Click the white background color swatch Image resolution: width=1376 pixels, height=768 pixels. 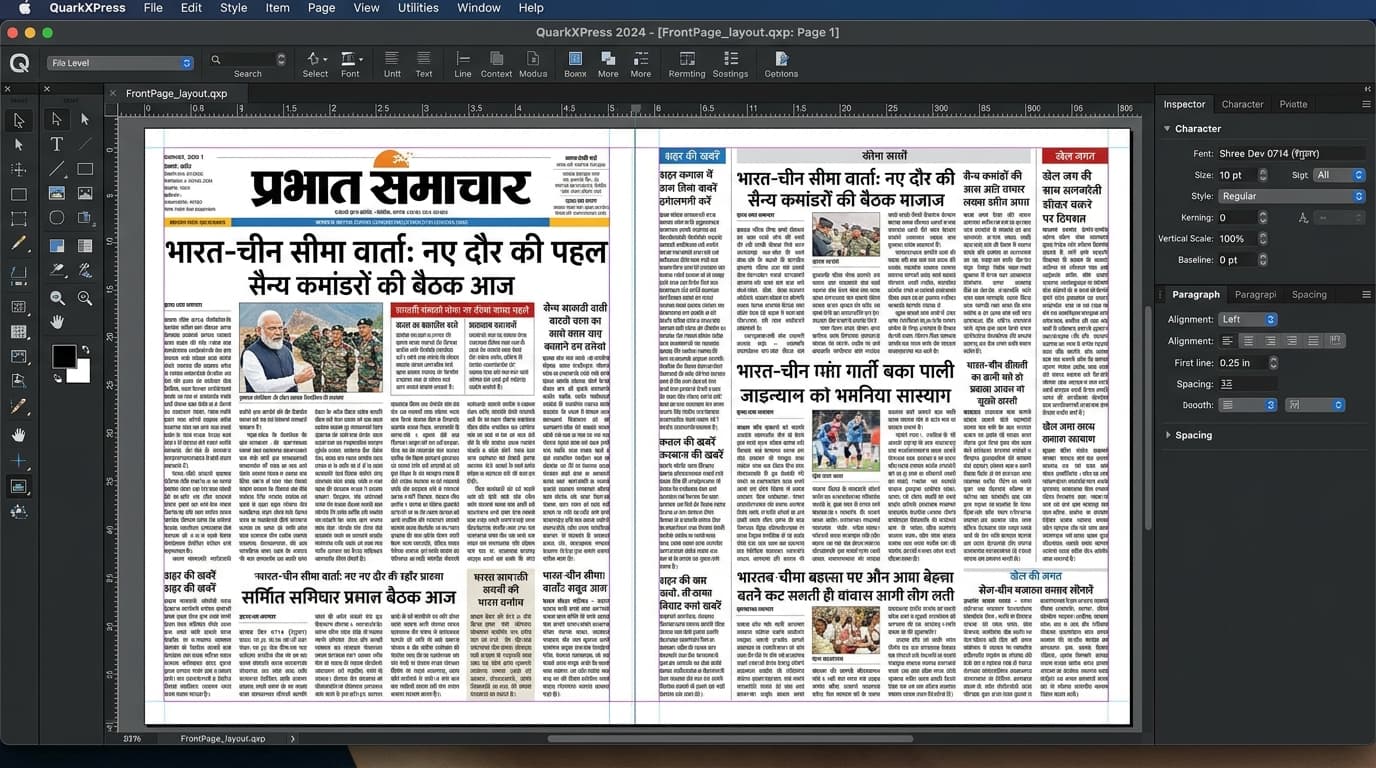click(79, 372)
